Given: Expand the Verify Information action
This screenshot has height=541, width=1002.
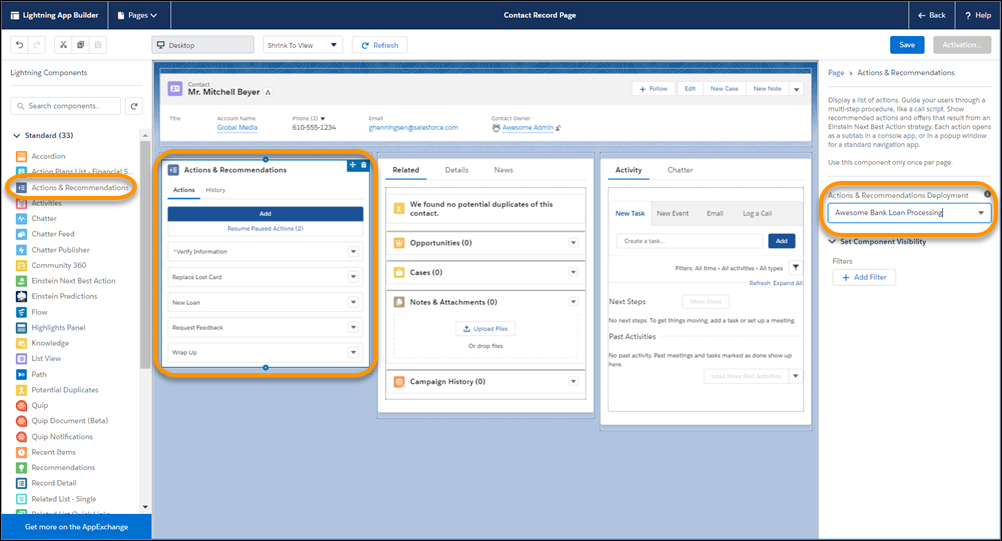Looking at the screenshot, I should tap(353, 252).
